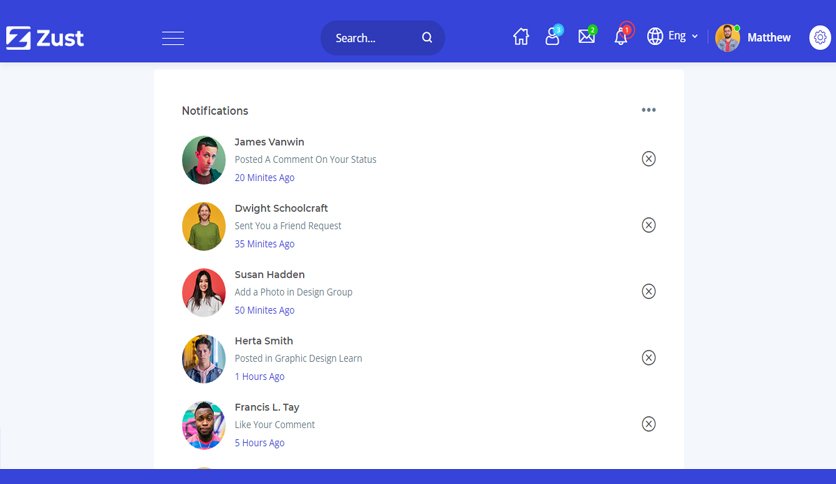
Task: Dismiss Francis L. Tay notification
Action: 648,424
